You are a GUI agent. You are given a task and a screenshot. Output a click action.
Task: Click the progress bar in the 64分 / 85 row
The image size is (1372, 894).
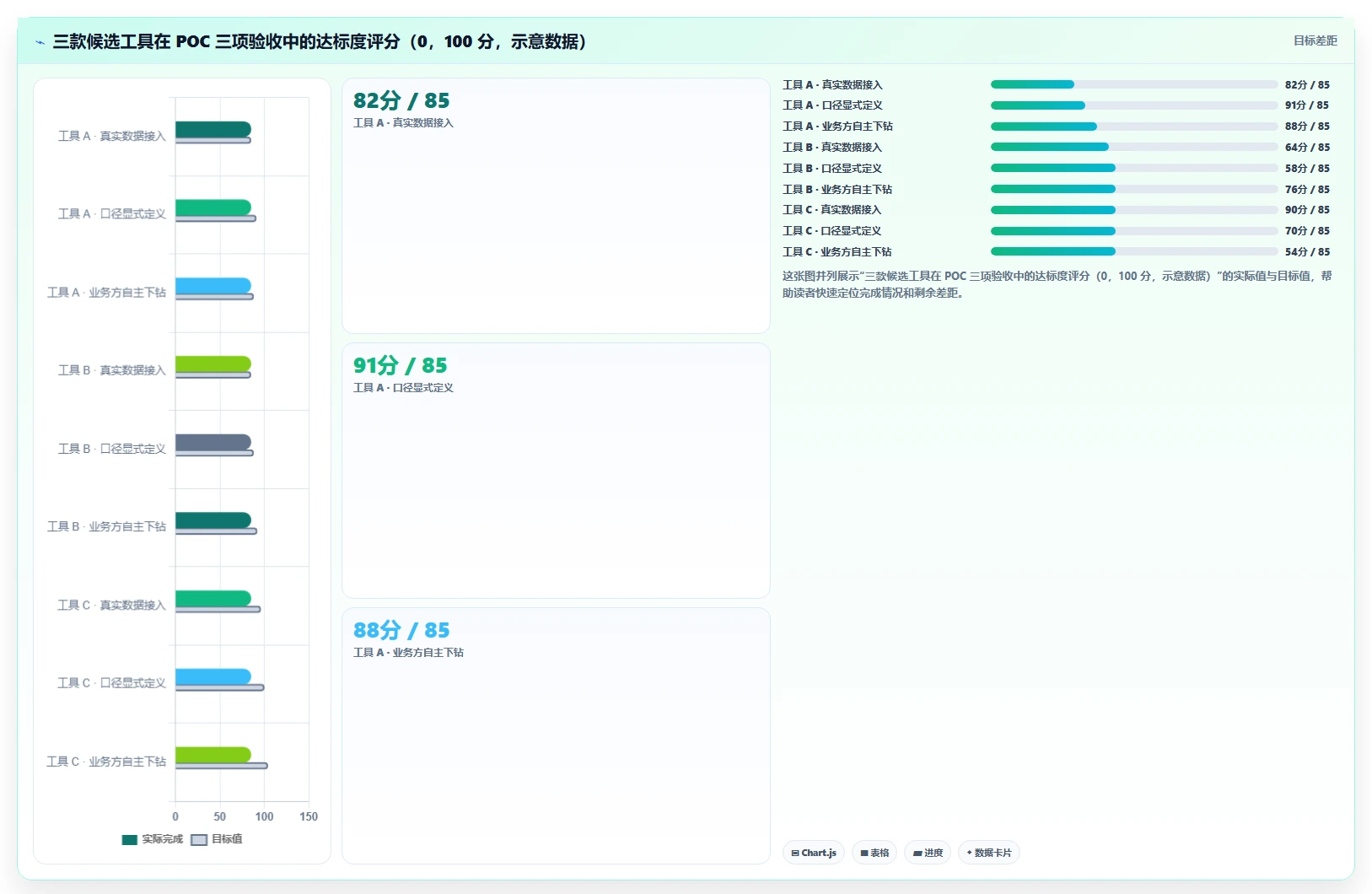(1134, 147)
